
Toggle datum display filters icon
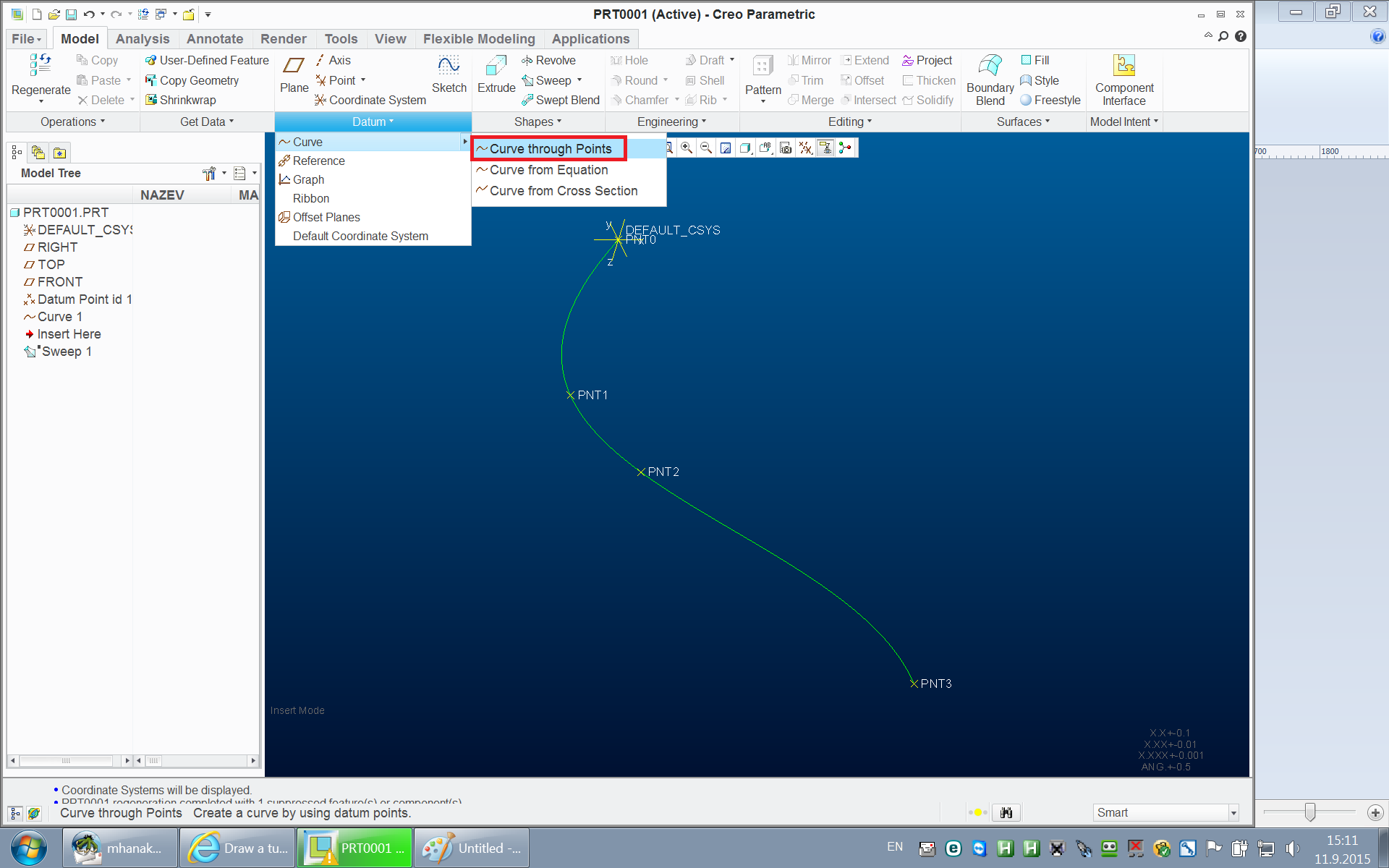(x=805, y=148)
